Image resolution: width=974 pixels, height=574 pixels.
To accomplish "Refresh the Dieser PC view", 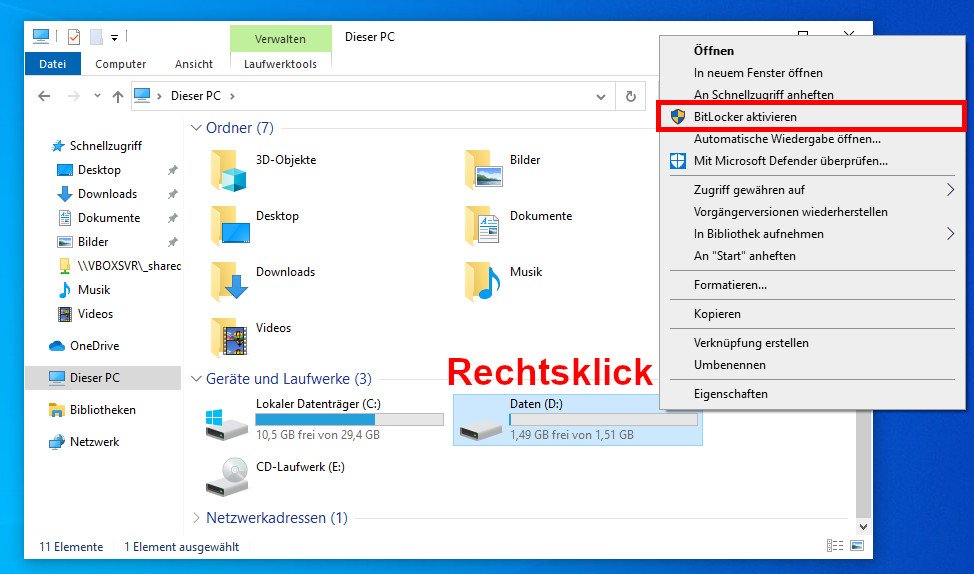I will pyautogui.click(x=630, y=96).
